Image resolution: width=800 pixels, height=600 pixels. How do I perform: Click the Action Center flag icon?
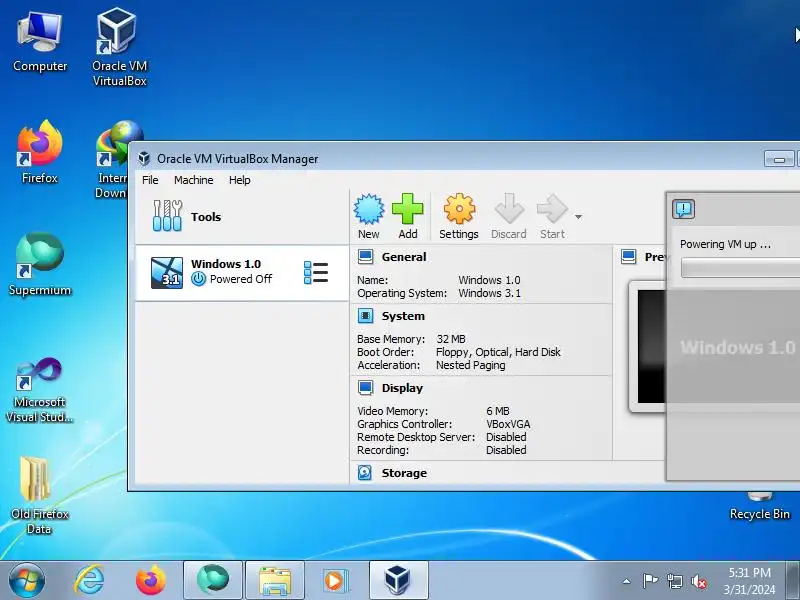(650, 581)
